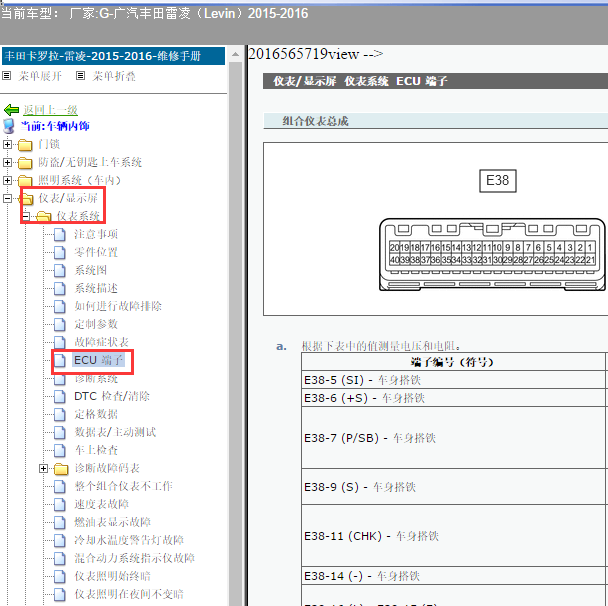Open the 如何进行故障排除 entry
Viewport: 608px width, 606px height.
click(118, 306)
